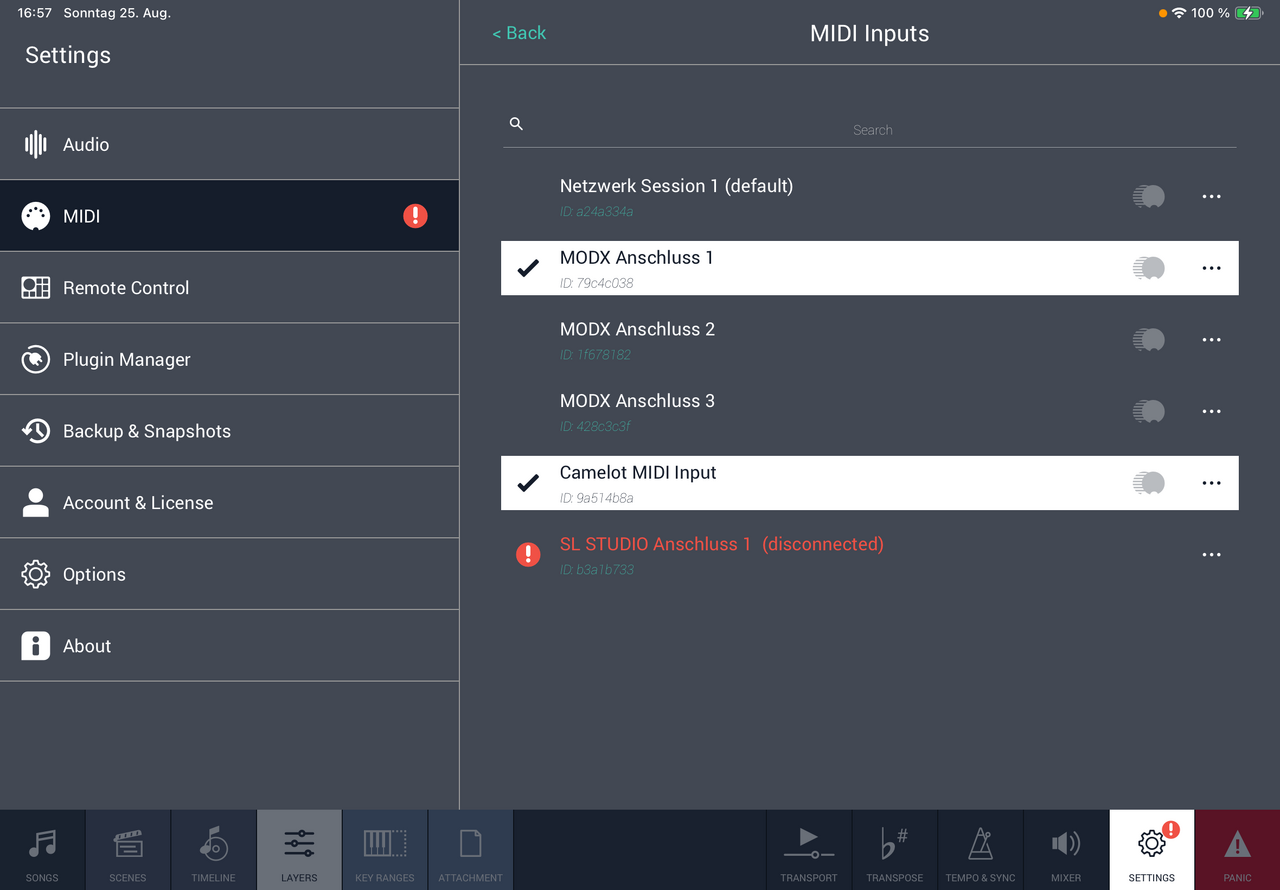Open more options for Netzwerk Session 1
Viewport: 1280px width, 890px height.
click(x=1211, y=196)
